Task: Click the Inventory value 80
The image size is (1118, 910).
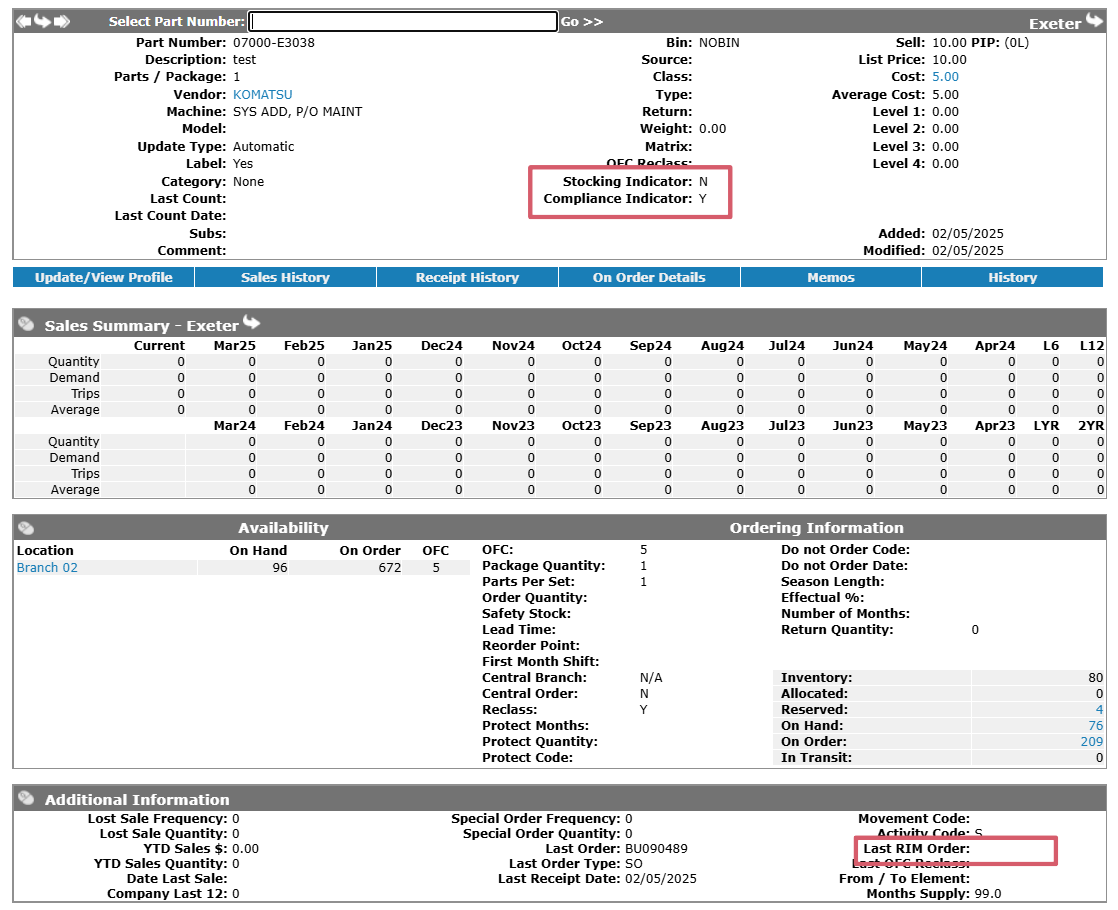Action: pos(1096,678)
